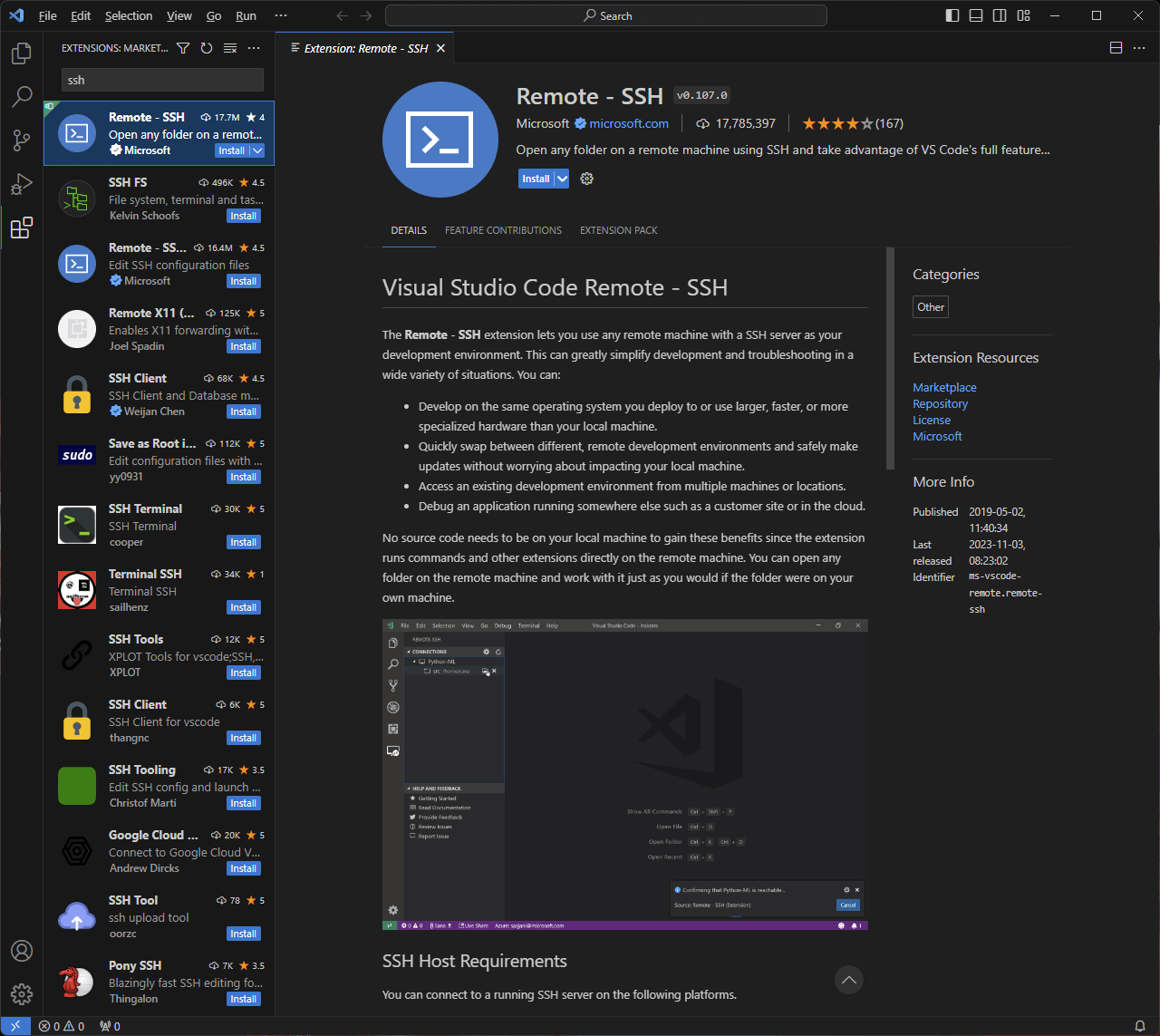1160x1036 pixels.
Task: Click the title bar Search command center
Action: click(606, 15)
